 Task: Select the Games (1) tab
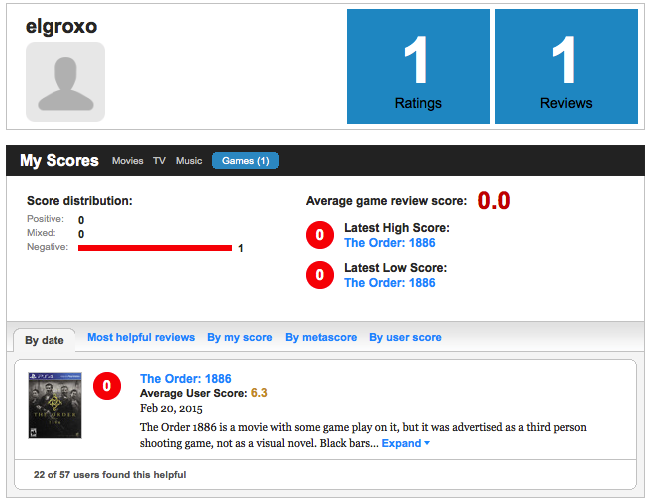pyautogui.click(x=245, y=161)
